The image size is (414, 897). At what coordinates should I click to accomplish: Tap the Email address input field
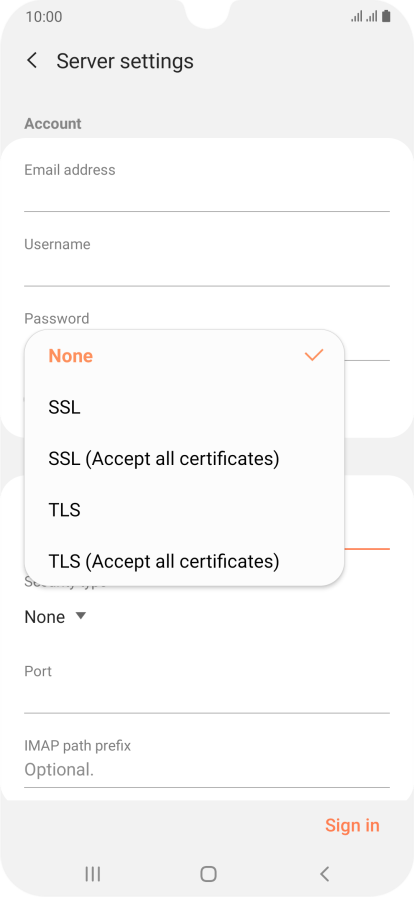[x=207, y=186]
